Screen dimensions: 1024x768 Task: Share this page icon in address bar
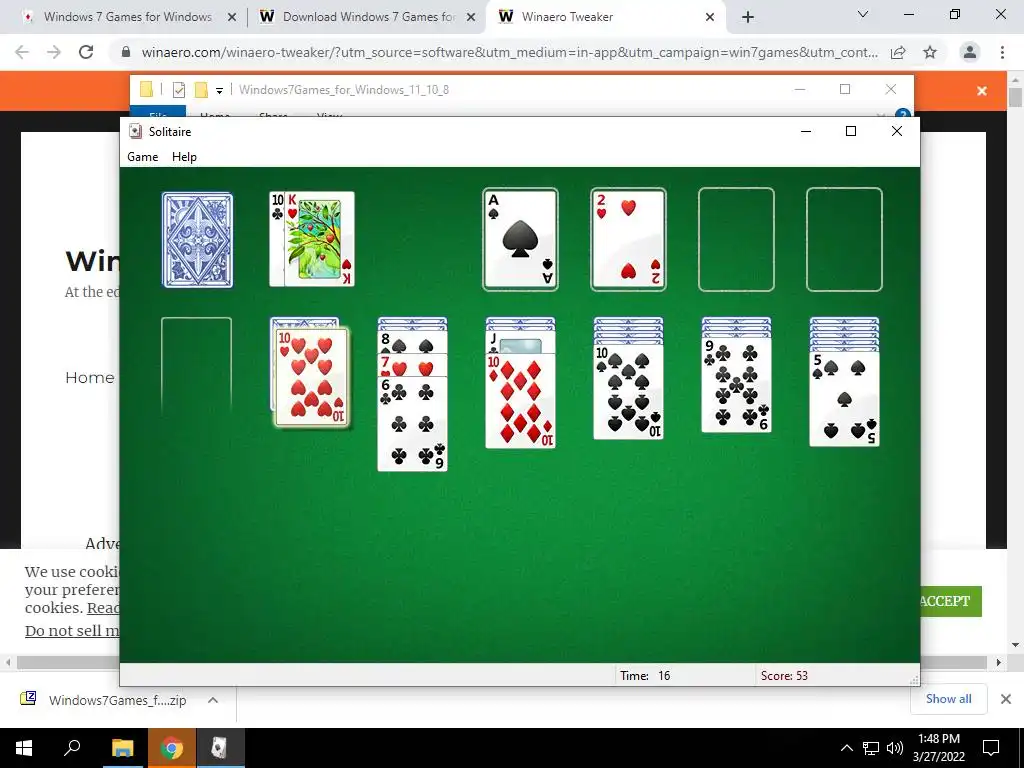pyautogui.click(x=898, y=52)
